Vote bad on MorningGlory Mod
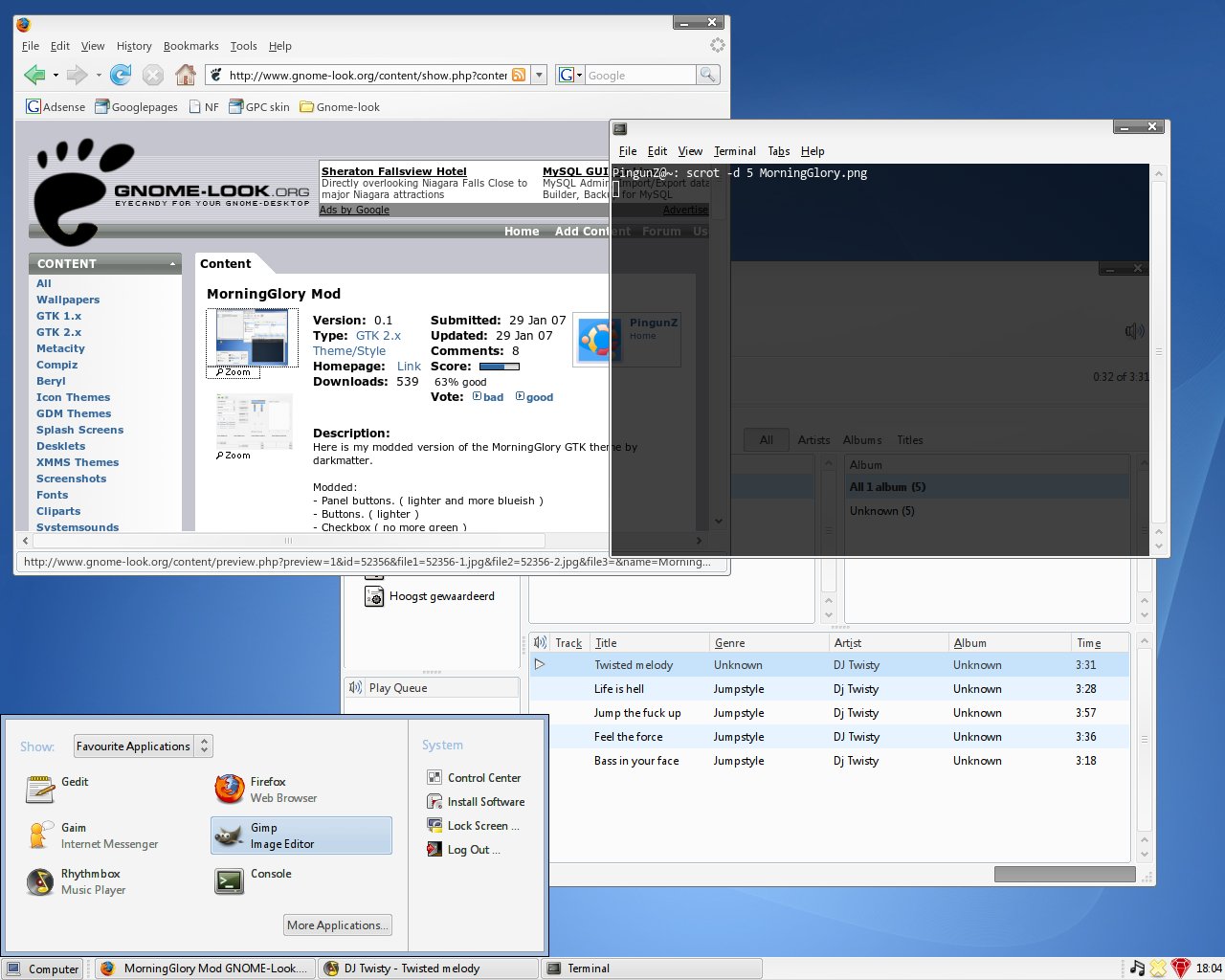The width and height of the screenshot is (1225, 980). point(488,397)
